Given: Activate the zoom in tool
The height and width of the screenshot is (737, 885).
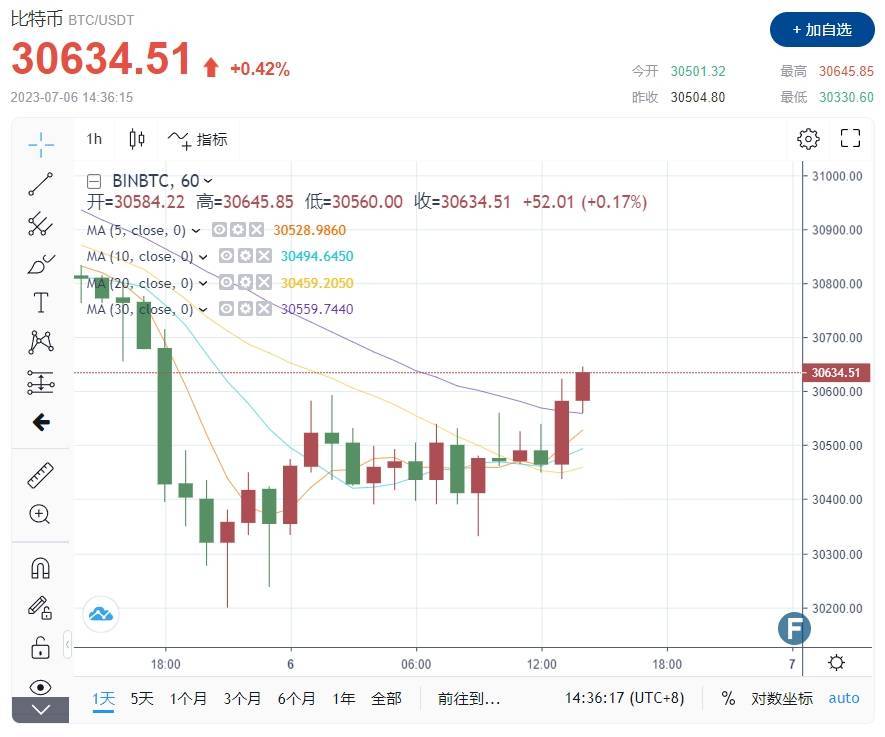Looking at the screenshot, I should coord(40,514).
